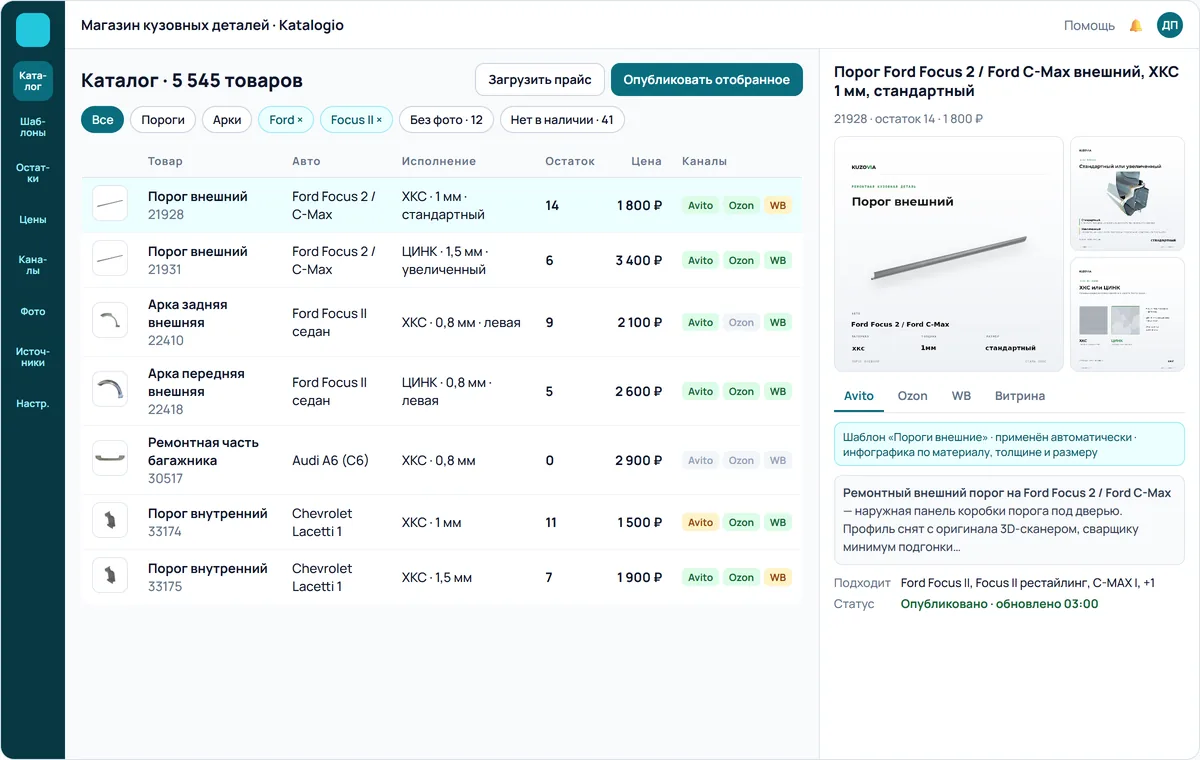Open the notifications bell
The image size is (1200, 760).
1136,26
